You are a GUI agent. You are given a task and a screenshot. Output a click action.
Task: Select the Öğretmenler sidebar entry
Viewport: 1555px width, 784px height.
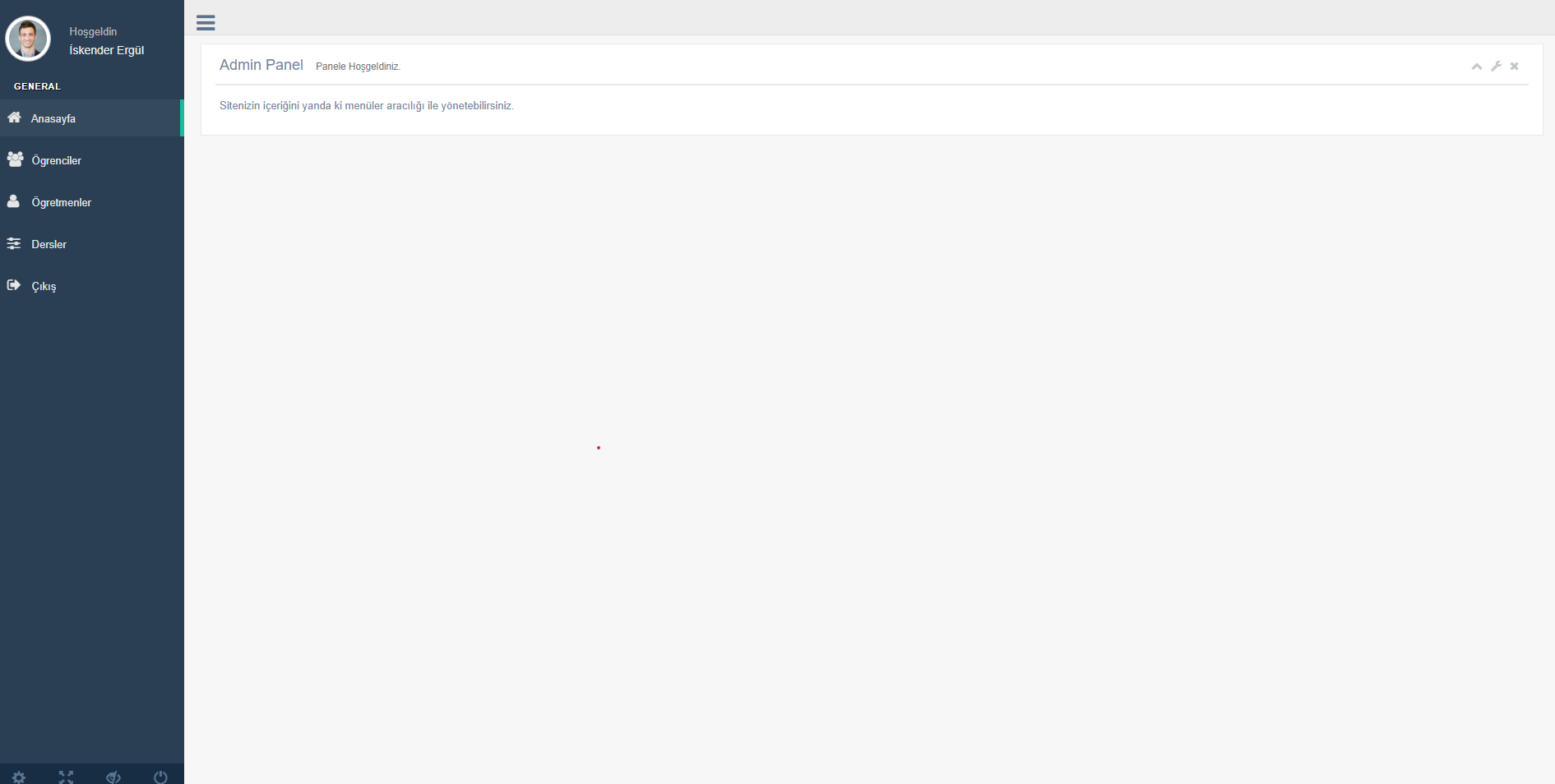click(61, 201)
